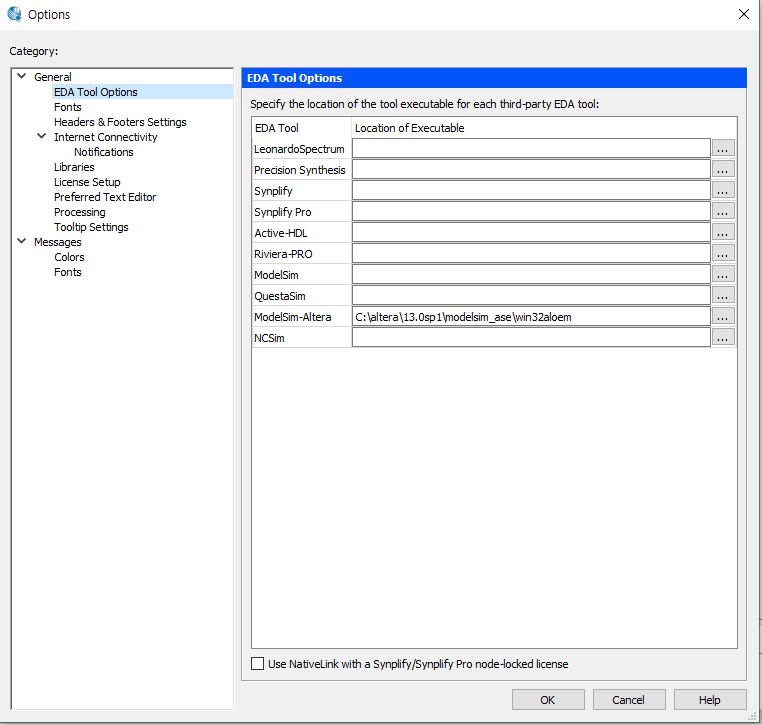Click the ModelSim-Altera tool name cell
The height and width of the screenshot is (725, 762).
(301, 317)
